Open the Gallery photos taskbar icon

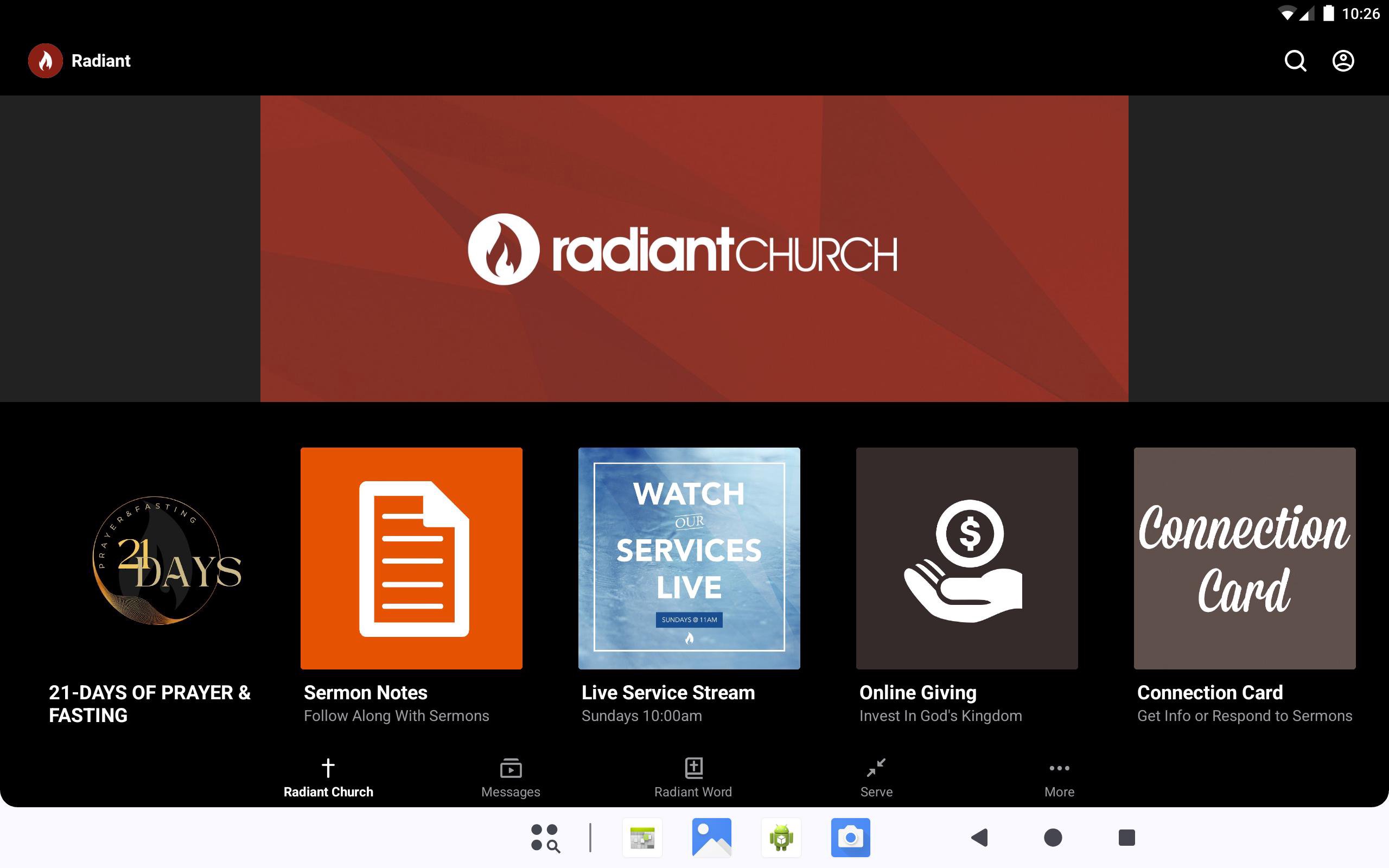(x=711, y=838)
